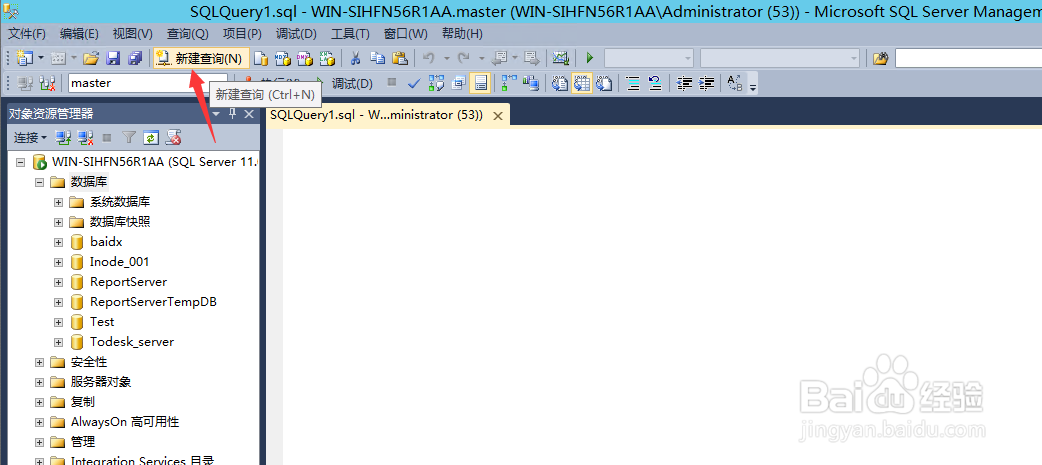The height and width of the screenshot is (465, 1042).
Task: Toggle Include Actual Execution Plan
Action: point(509,83)
